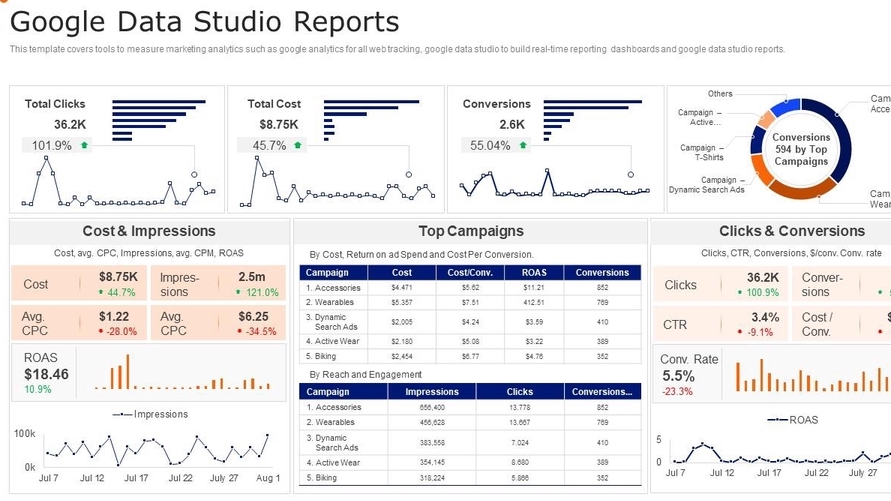Image resolution: width=891 pixels, height=501 pixels.
Task: Click the $4,471 cost cell for Accessories
Action: point(402,288)
